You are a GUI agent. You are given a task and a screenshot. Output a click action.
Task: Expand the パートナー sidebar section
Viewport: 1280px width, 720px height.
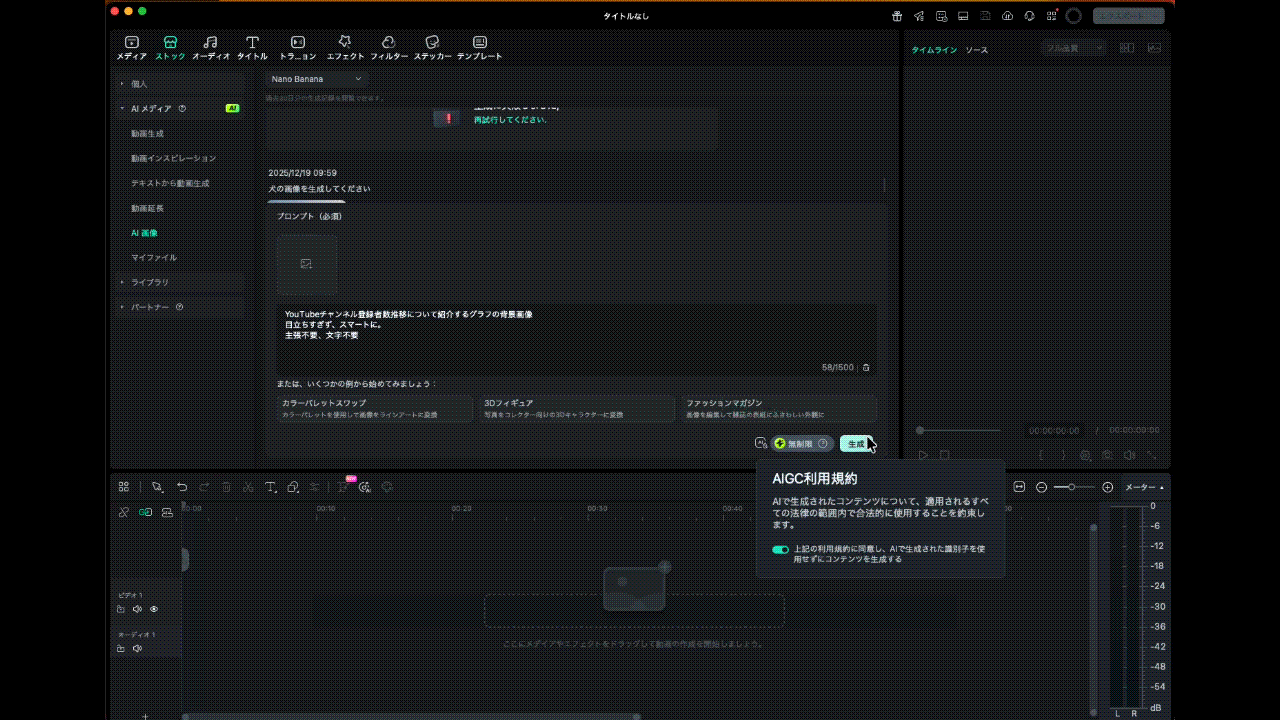(x=152, y=307)
